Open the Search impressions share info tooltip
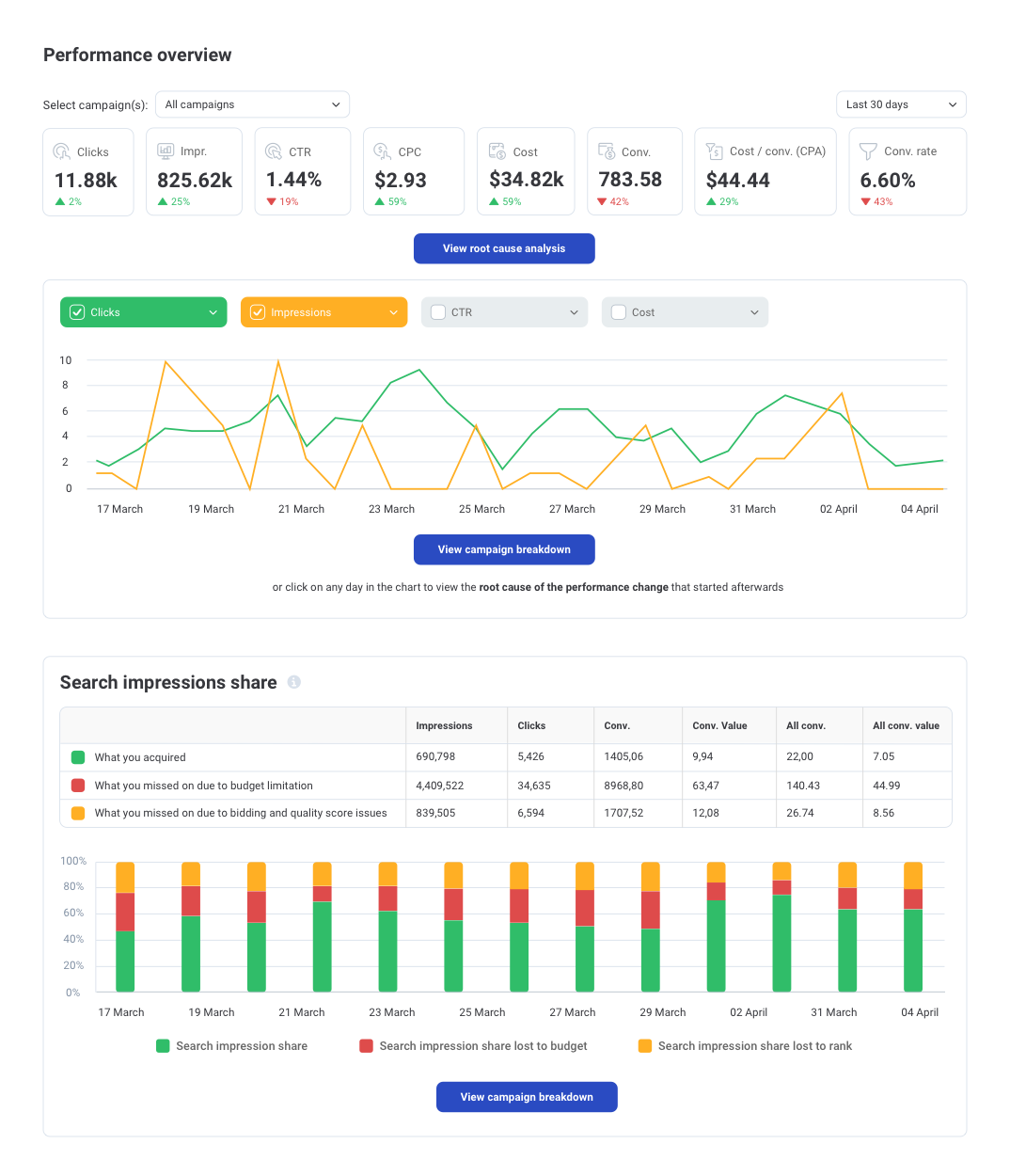Viewport: 1010px width, 1176px height. pyautogui.click(x=293, y=682)
